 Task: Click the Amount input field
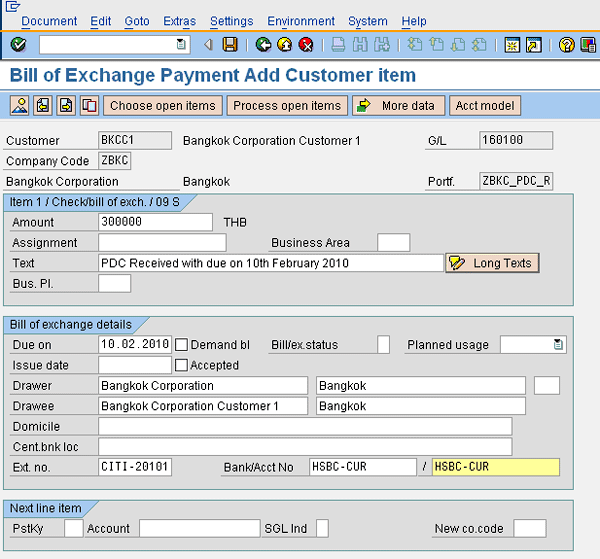(x=155, y=222)
